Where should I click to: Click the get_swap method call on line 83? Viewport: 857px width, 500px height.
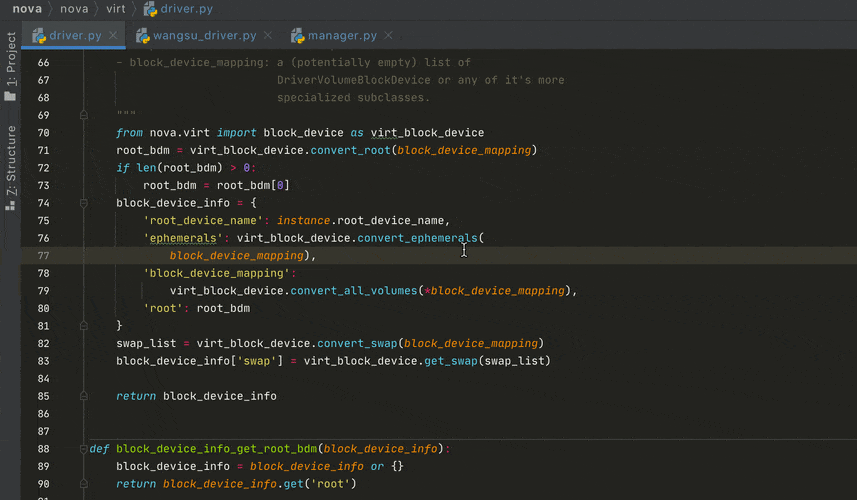coord(450,361)
